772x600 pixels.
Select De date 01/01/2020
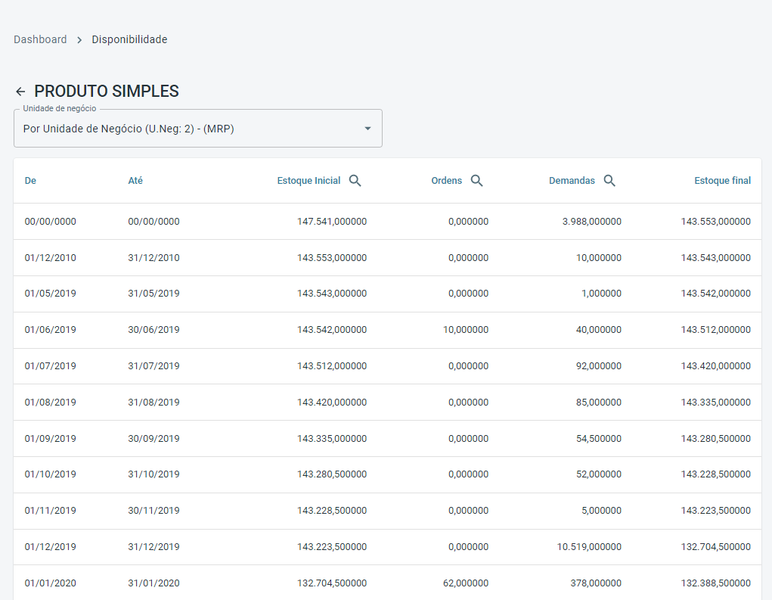tap(50, 583)
